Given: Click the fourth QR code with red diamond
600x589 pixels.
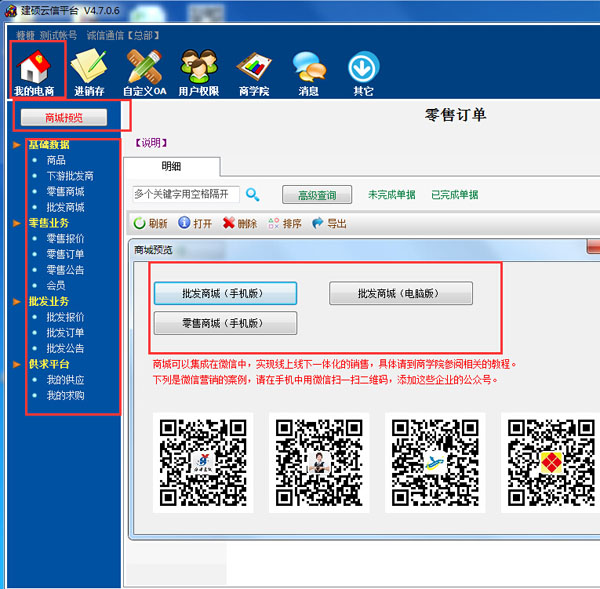Looking at the screenshot, I should click(551, 463).
